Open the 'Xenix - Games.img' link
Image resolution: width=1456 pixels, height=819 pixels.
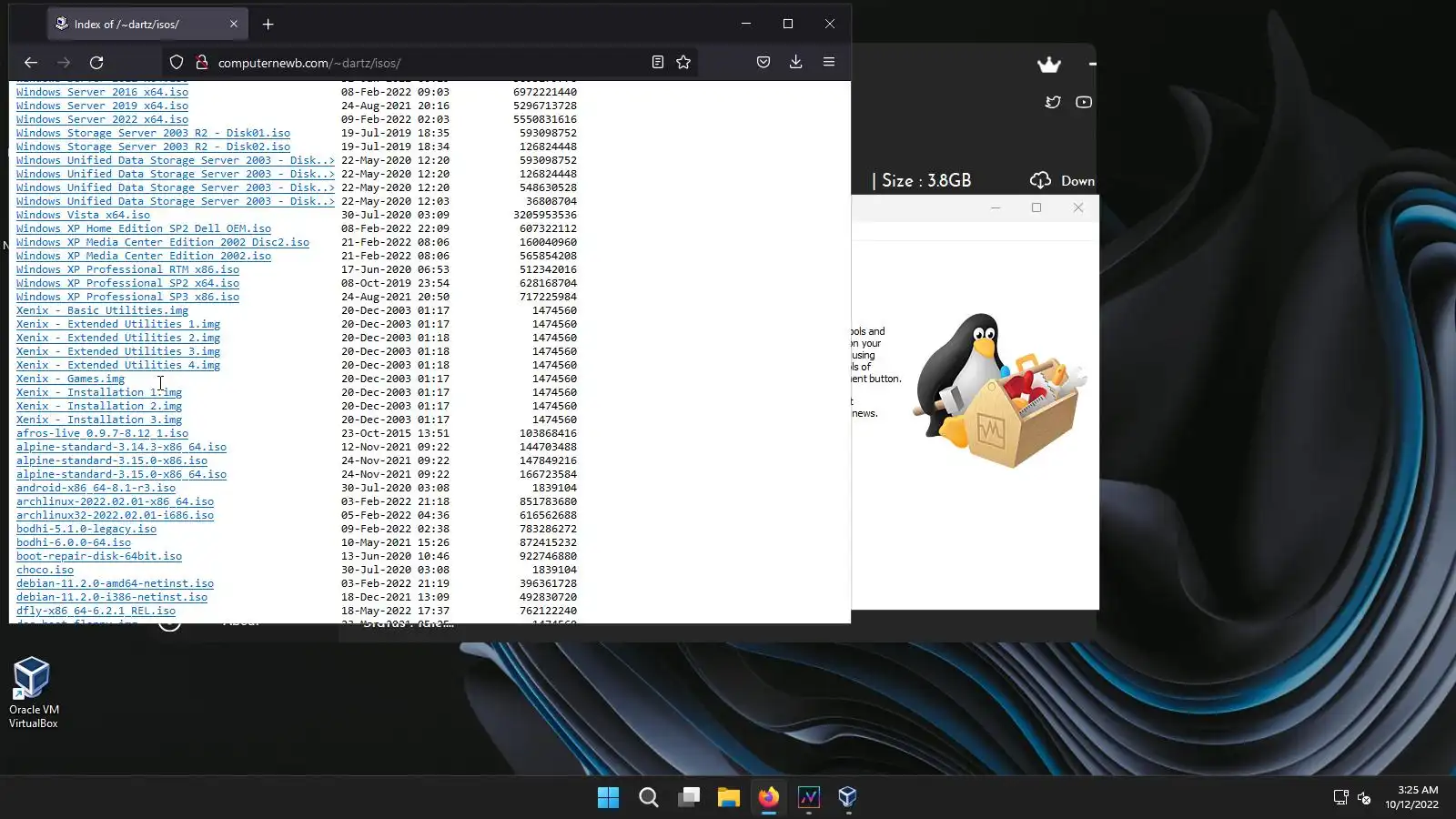coord(70,379)
